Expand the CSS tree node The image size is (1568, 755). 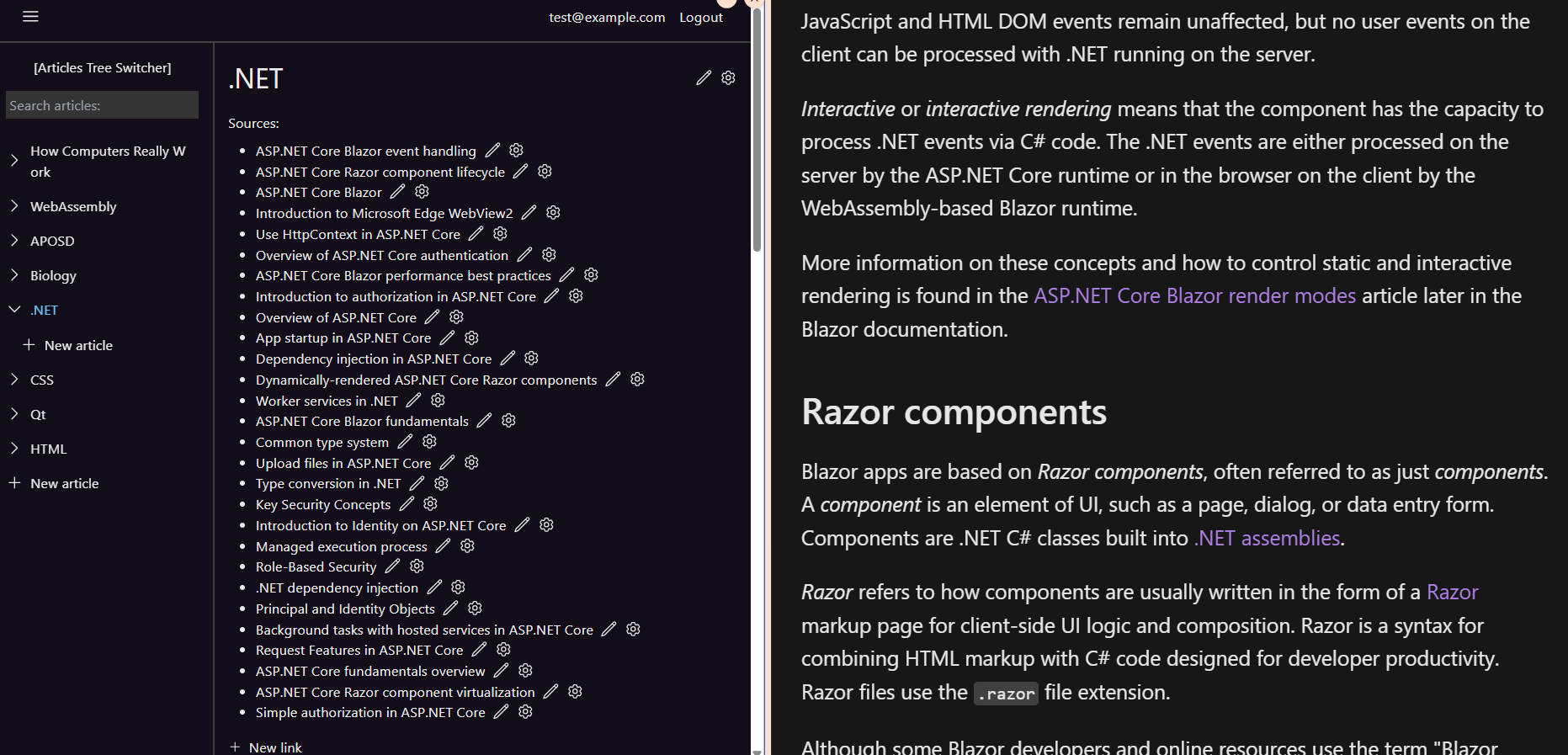[x=14, y=380]
